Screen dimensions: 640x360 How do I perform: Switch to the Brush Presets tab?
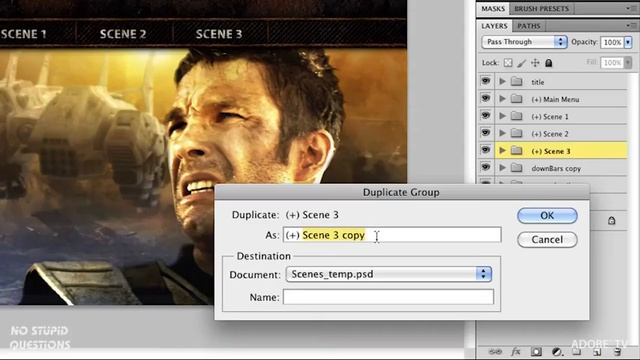pyautogui.click(x=541, y=9)
